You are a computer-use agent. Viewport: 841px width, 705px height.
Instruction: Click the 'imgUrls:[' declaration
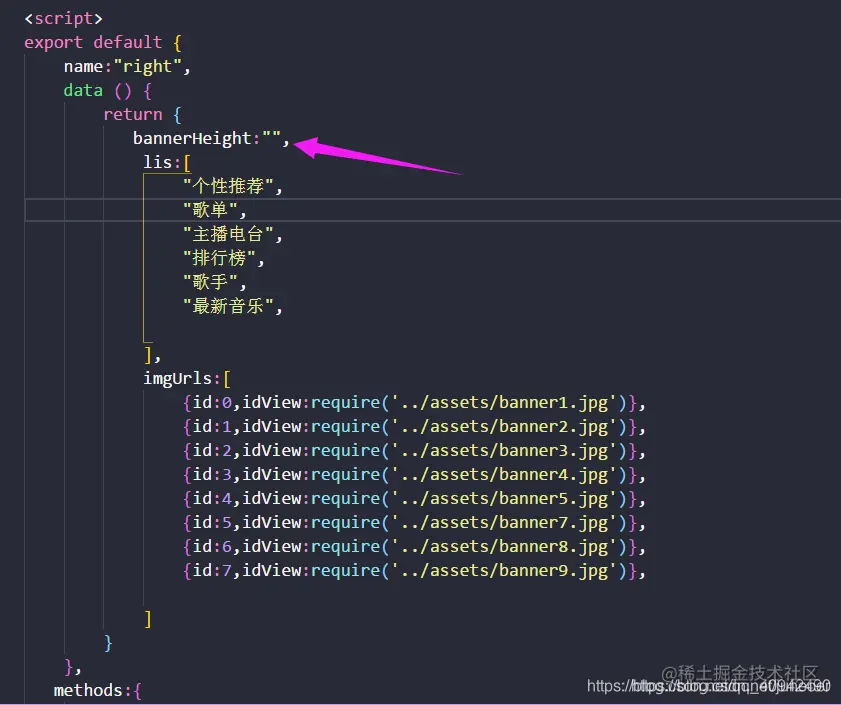tap(187, 378)
